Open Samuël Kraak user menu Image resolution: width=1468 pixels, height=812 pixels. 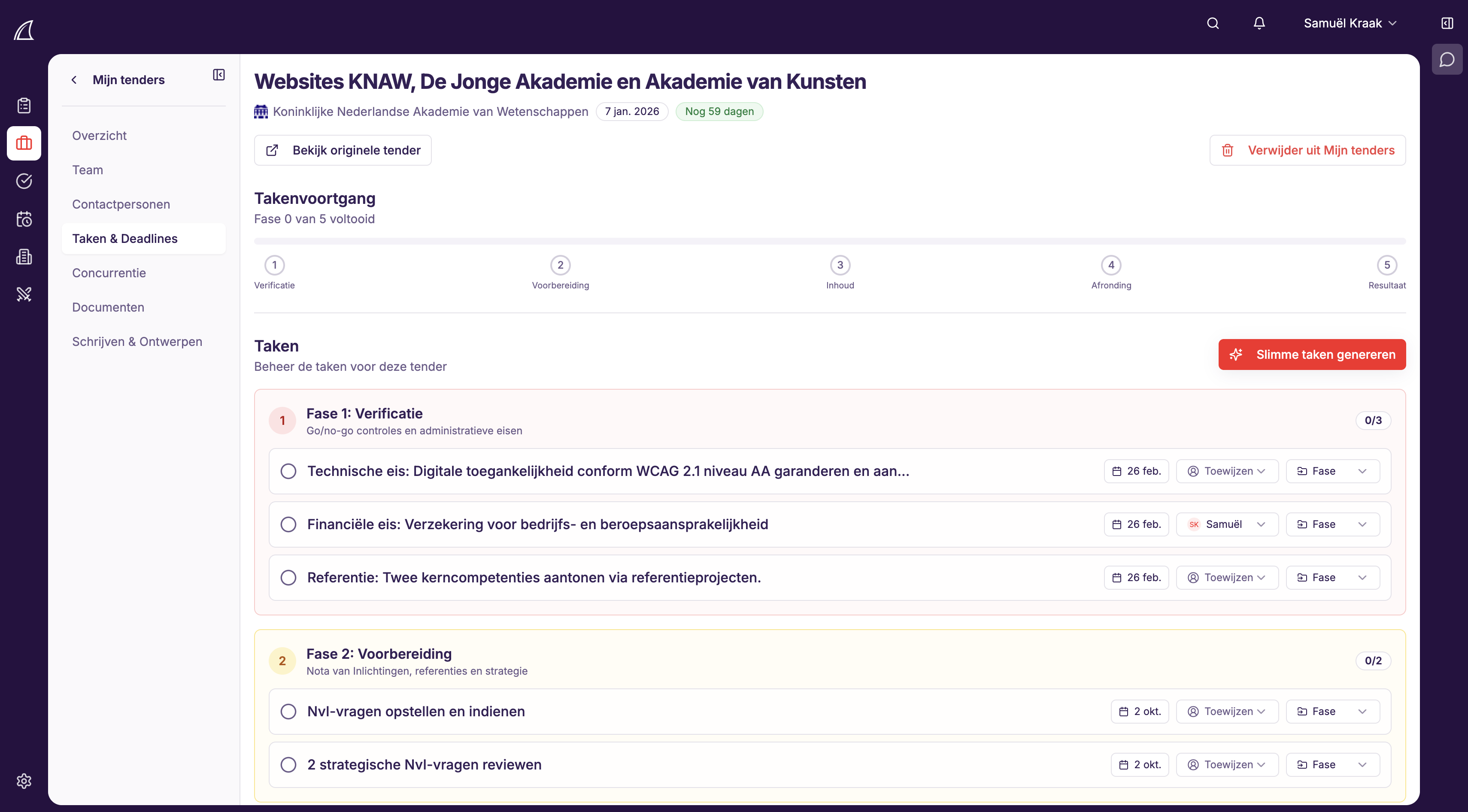(x=1350, y=23)
